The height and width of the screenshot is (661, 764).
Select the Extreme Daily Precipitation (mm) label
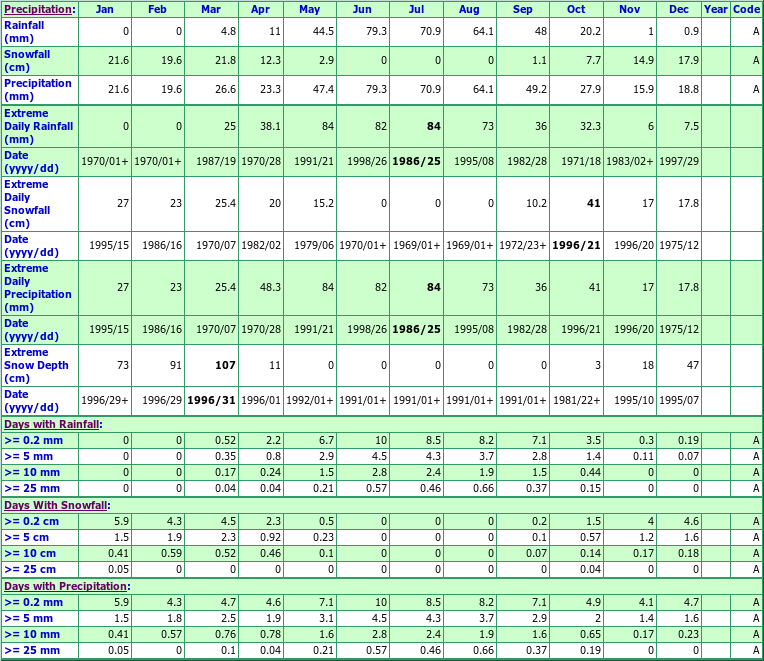coord(38,287)
